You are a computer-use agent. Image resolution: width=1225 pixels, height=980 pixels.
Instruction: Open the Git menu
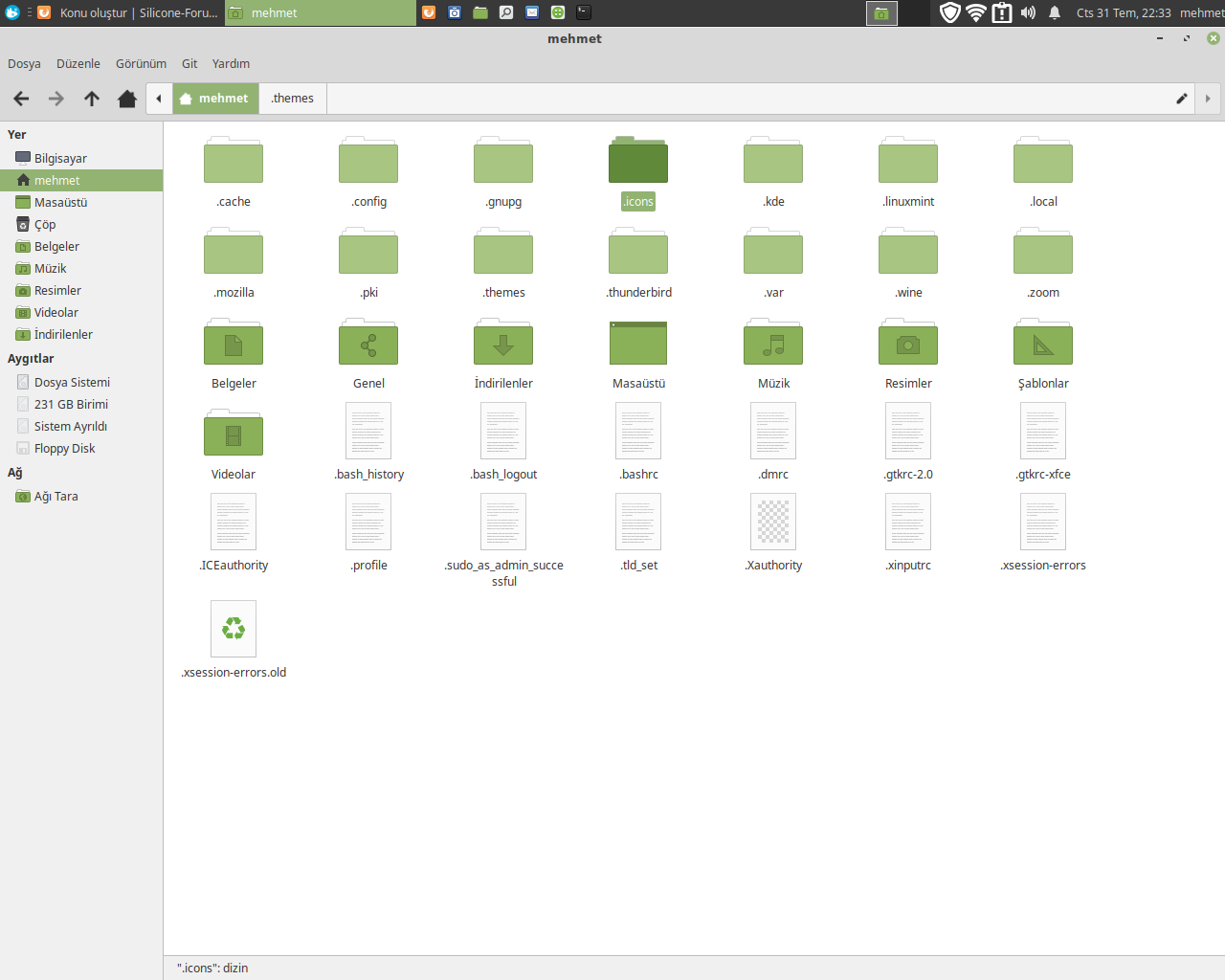pos(189,63)
